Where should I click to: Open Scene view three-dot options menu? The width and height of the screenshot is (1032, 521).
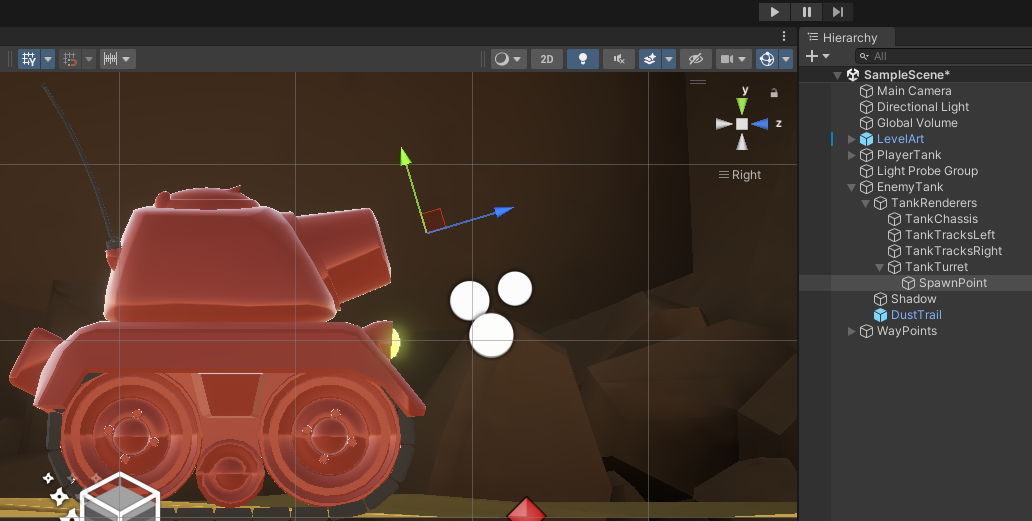pyautogui.click(x=784, y=36)
